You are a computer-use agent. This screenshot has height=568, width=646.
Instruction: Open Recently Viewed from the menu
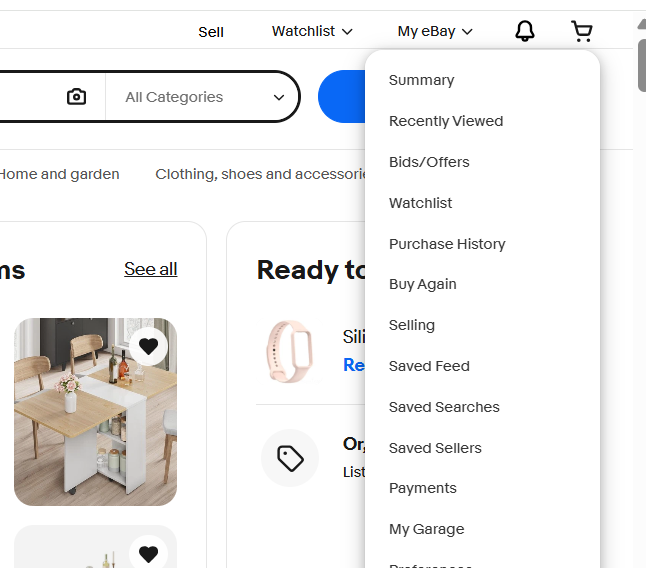click(x=446, y=121)
